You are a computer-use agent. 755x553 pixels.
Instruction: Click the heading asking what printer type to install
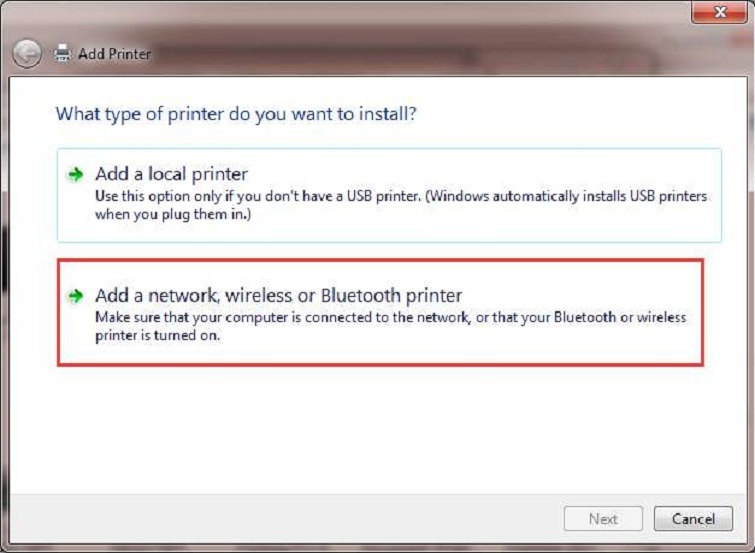click(x=235, y=113)
